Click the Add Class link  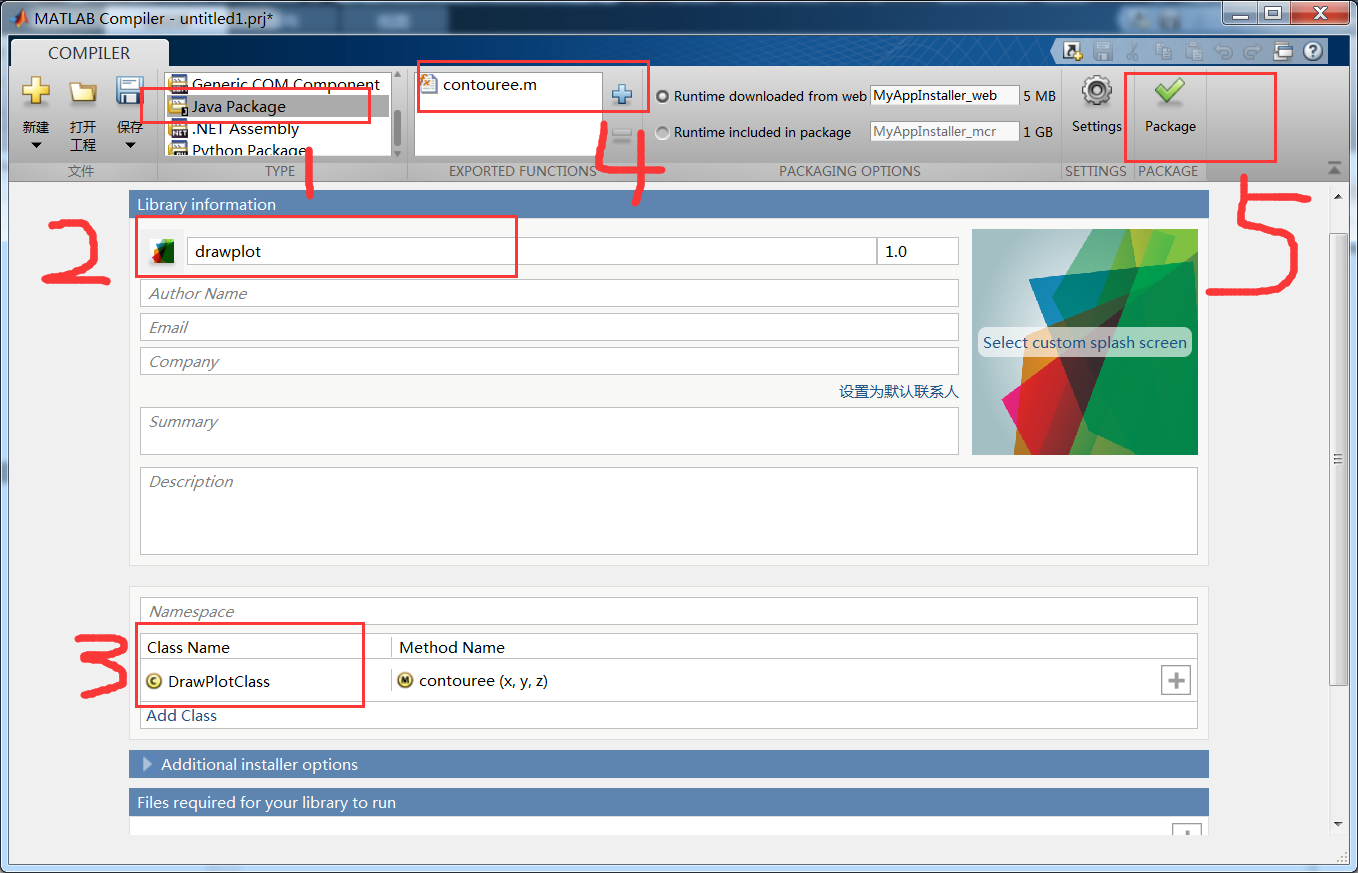(181, 716)
